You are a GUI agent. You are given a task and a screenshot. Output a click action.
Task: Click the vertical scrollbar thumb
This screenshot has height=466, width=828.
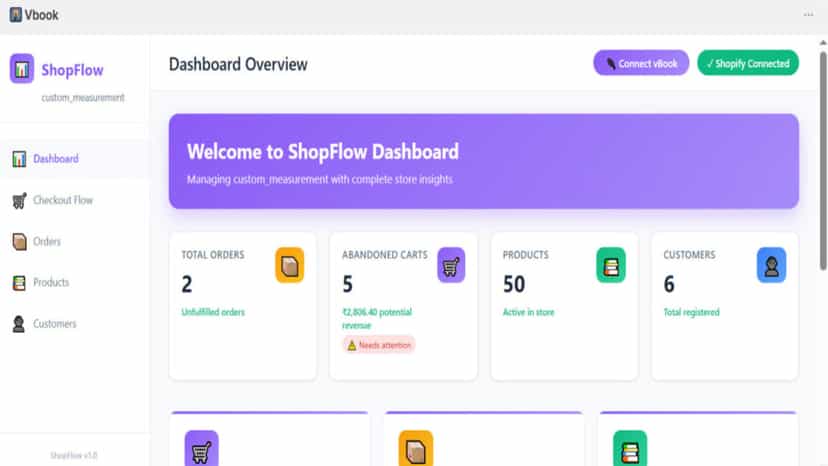coord(823,161)
